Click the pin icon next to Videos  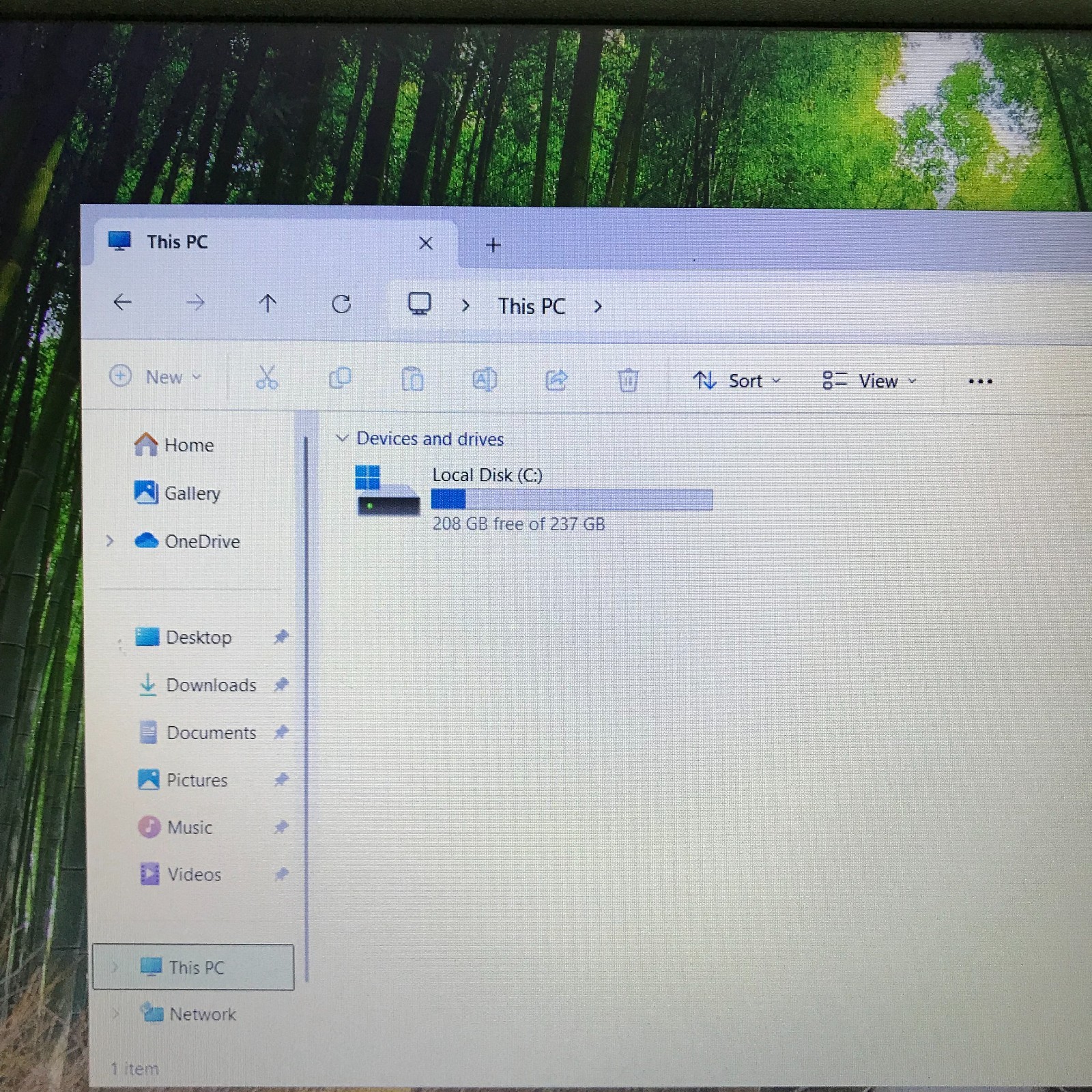(281, 874)
